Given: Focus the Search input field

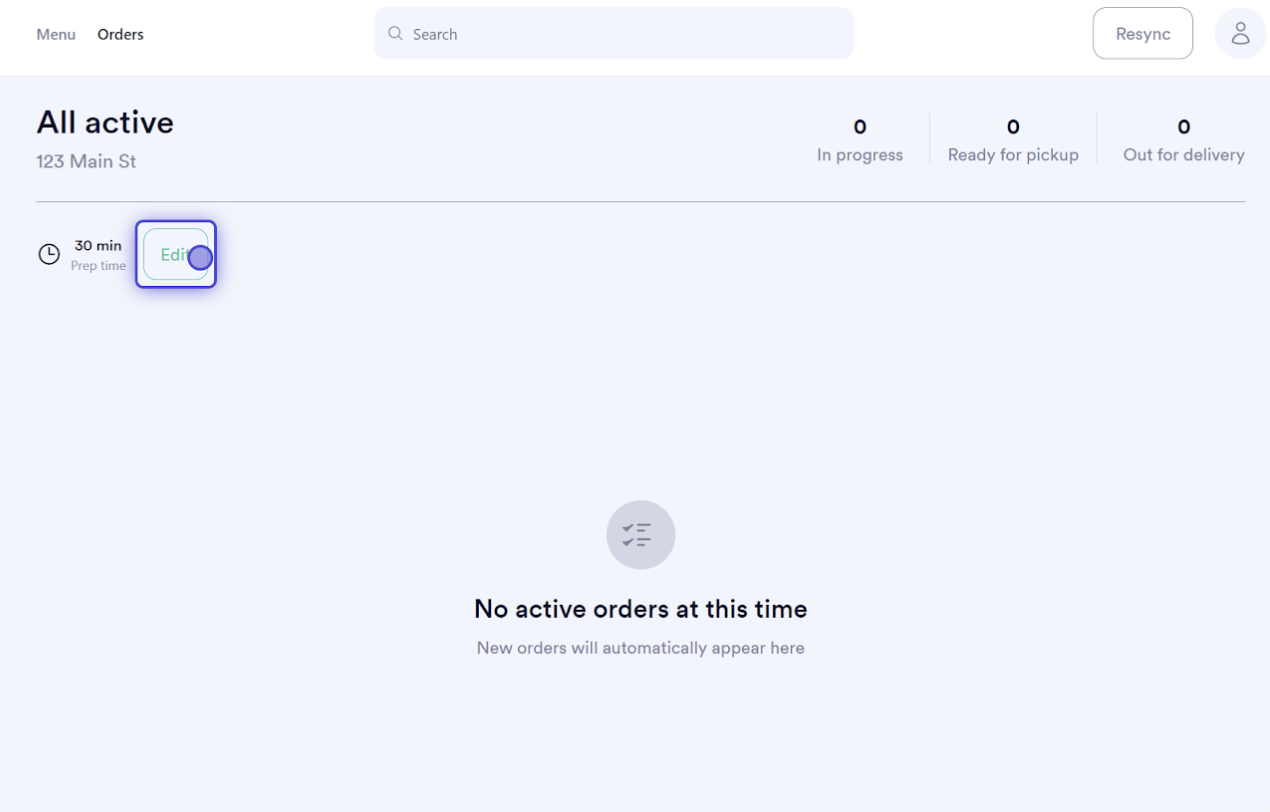Looking at the screenshot, I should (614, 33).
